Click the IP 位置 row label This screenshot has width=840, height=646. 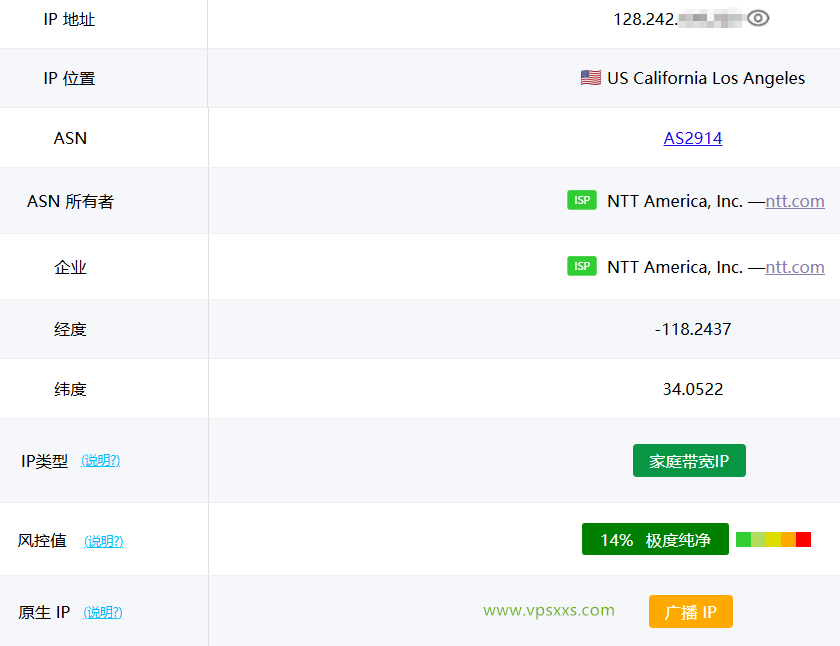point(69,78)
